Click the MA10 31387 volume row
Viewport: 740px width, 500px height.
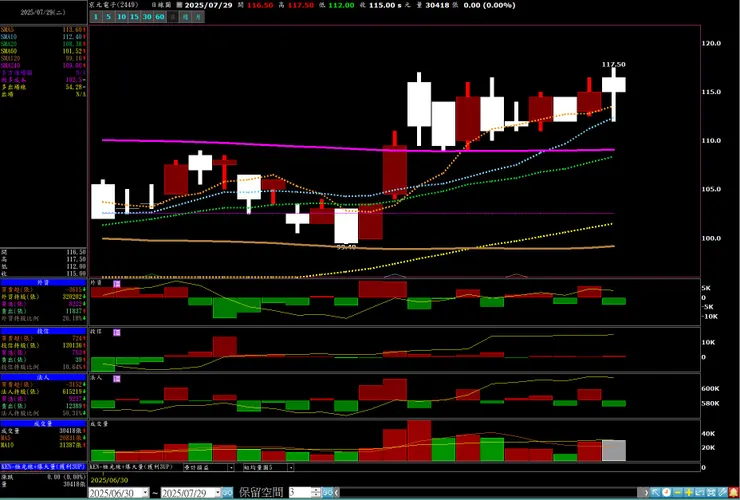[x=43, y=445]
